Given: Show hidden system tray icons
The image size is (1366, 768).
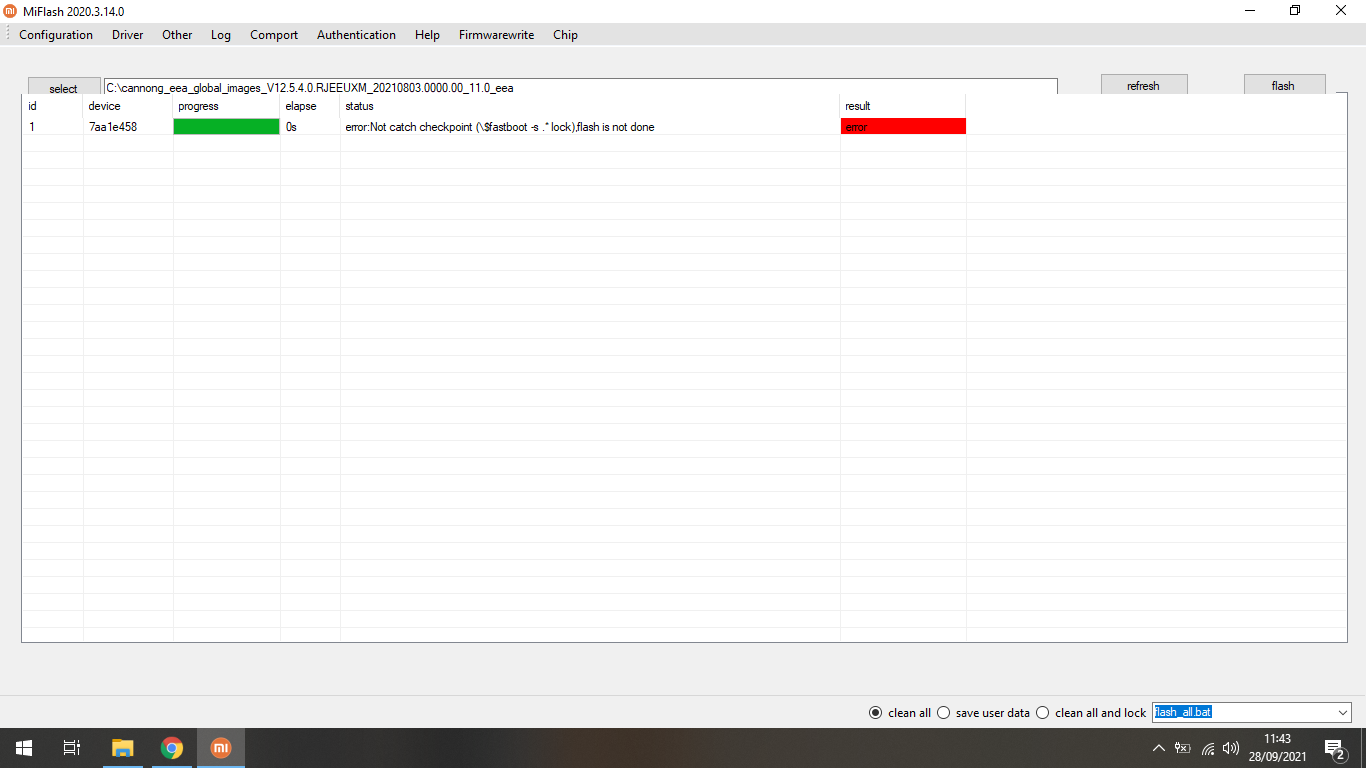Looking at the screenshot, I should pyautogui.click(x=1159, y=748).
